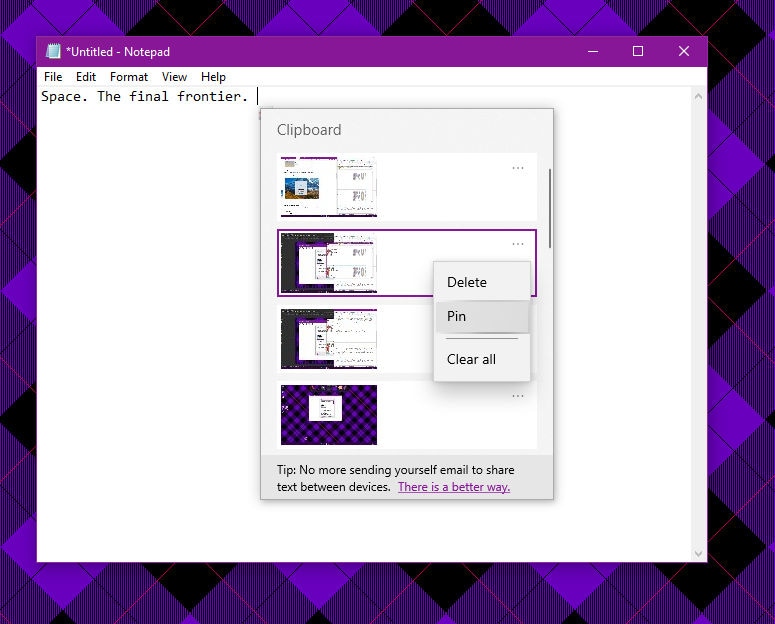
Task: Open the View menu in Notepad
Action: (174, 77)
